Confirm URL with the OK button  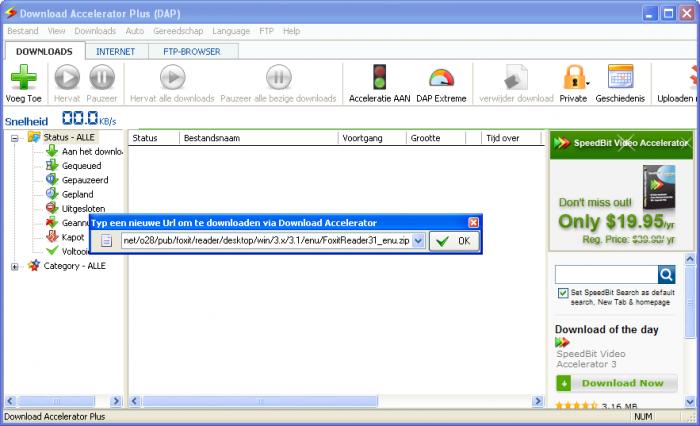pyautogui.click(x=454, y=241)
